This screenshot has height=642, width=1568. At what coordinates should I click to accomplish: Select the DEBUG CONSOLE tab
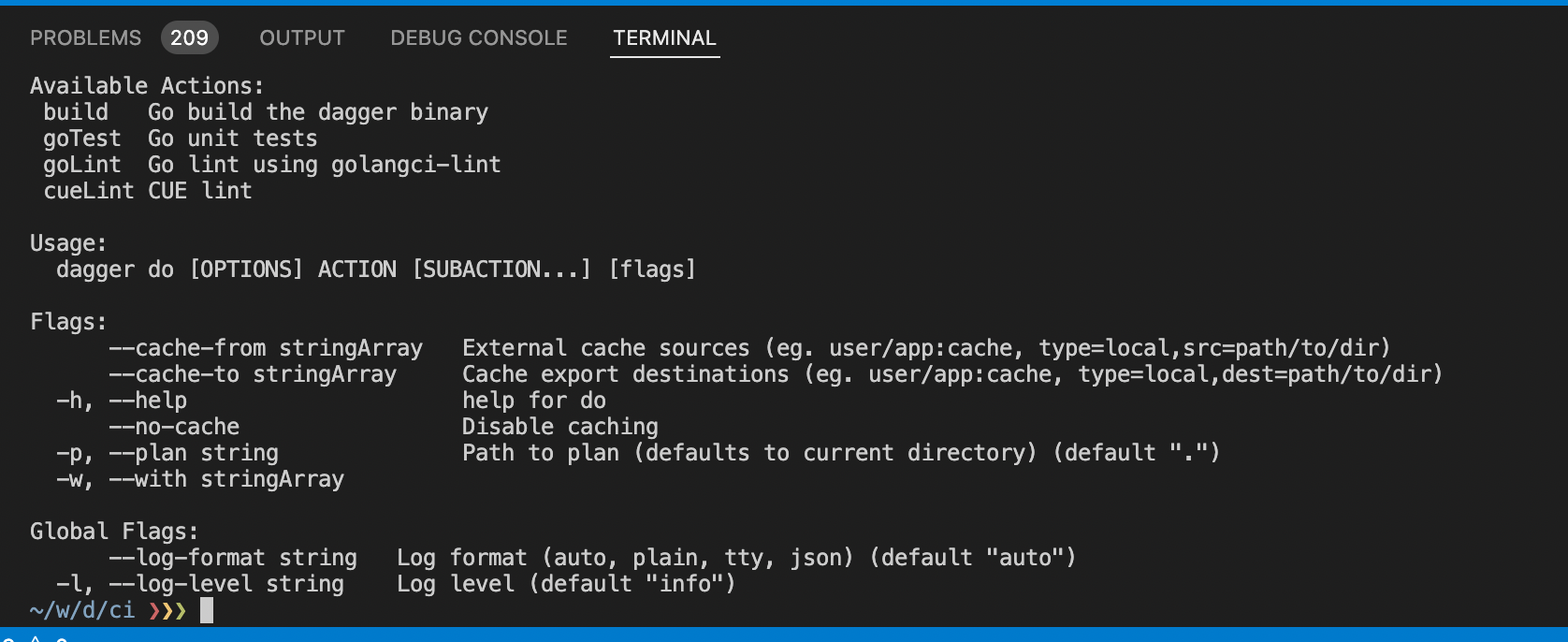[479, 37]
